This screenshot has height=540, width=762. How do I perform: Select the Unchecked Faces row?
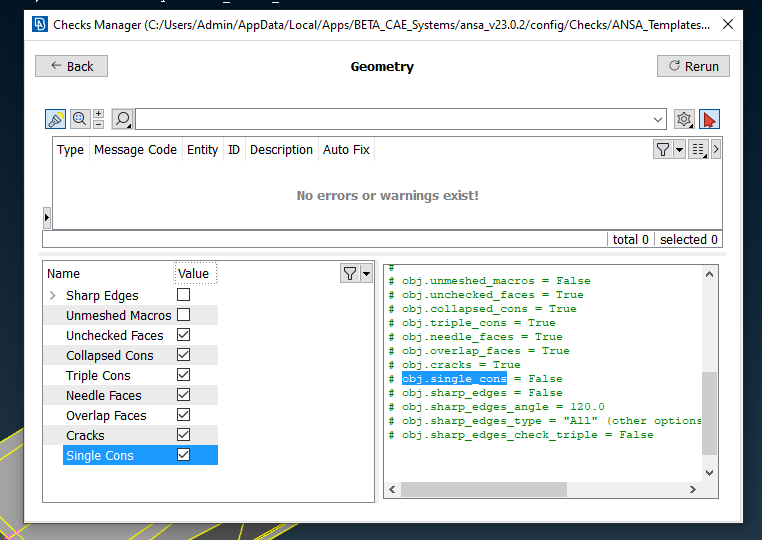[x=131, y=335]
